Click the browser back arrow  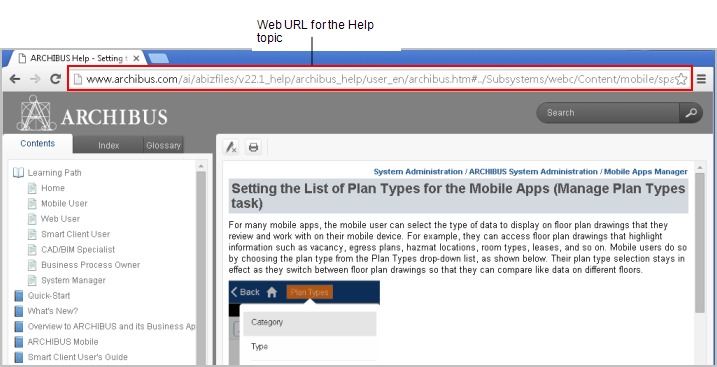coord(15,79)
